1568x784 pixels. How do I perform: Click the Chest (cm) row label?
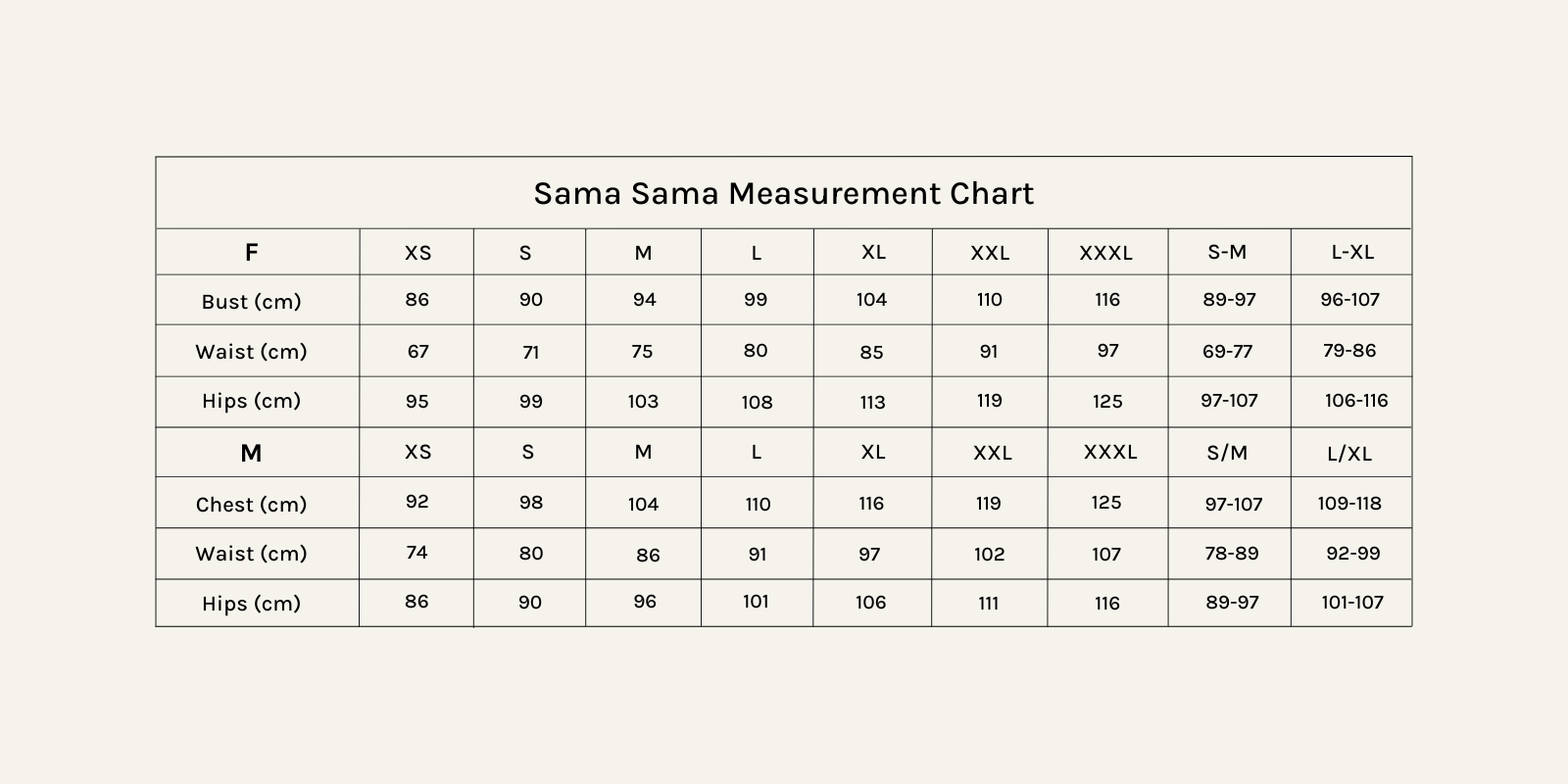coord(251,505)
